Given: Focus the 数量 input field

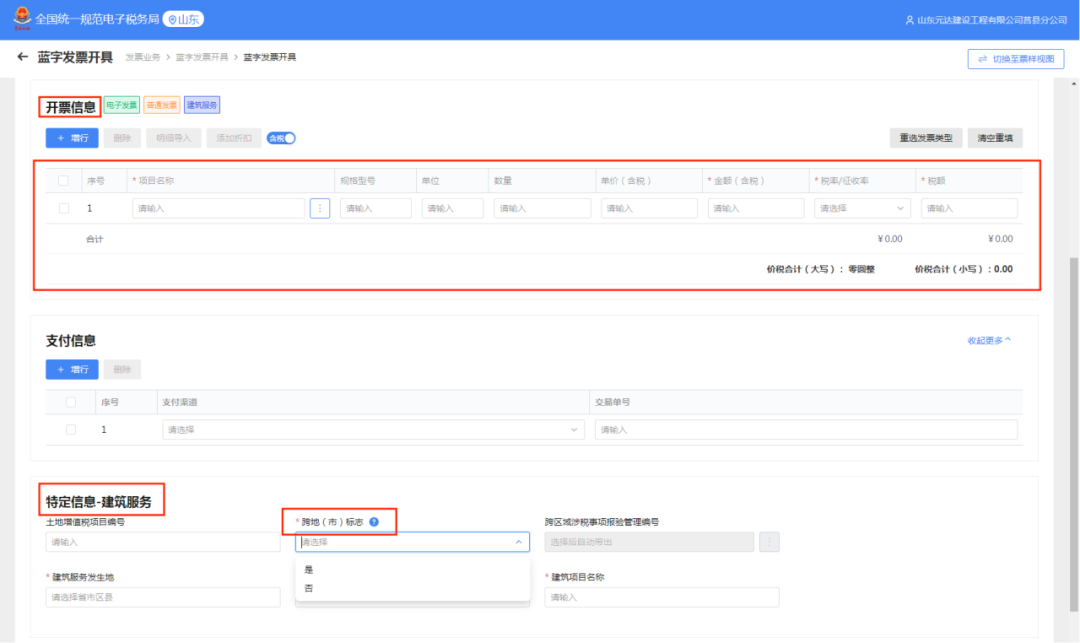Looking at the screenshot, I should 542,208.
